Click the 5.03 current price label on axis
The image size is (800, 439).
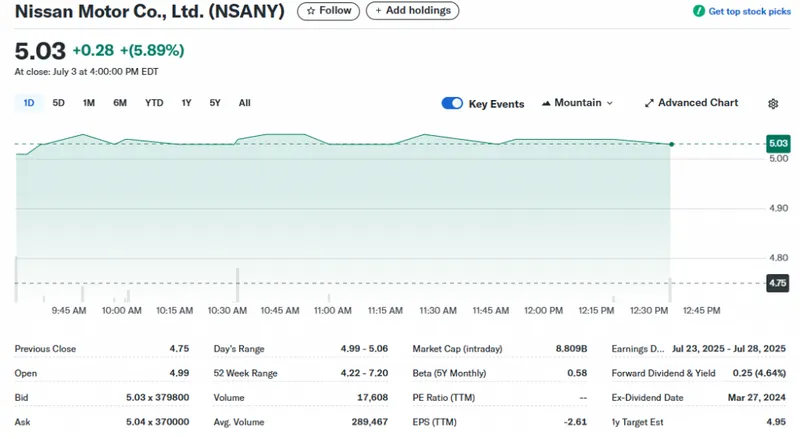click(x=778, y=143)
